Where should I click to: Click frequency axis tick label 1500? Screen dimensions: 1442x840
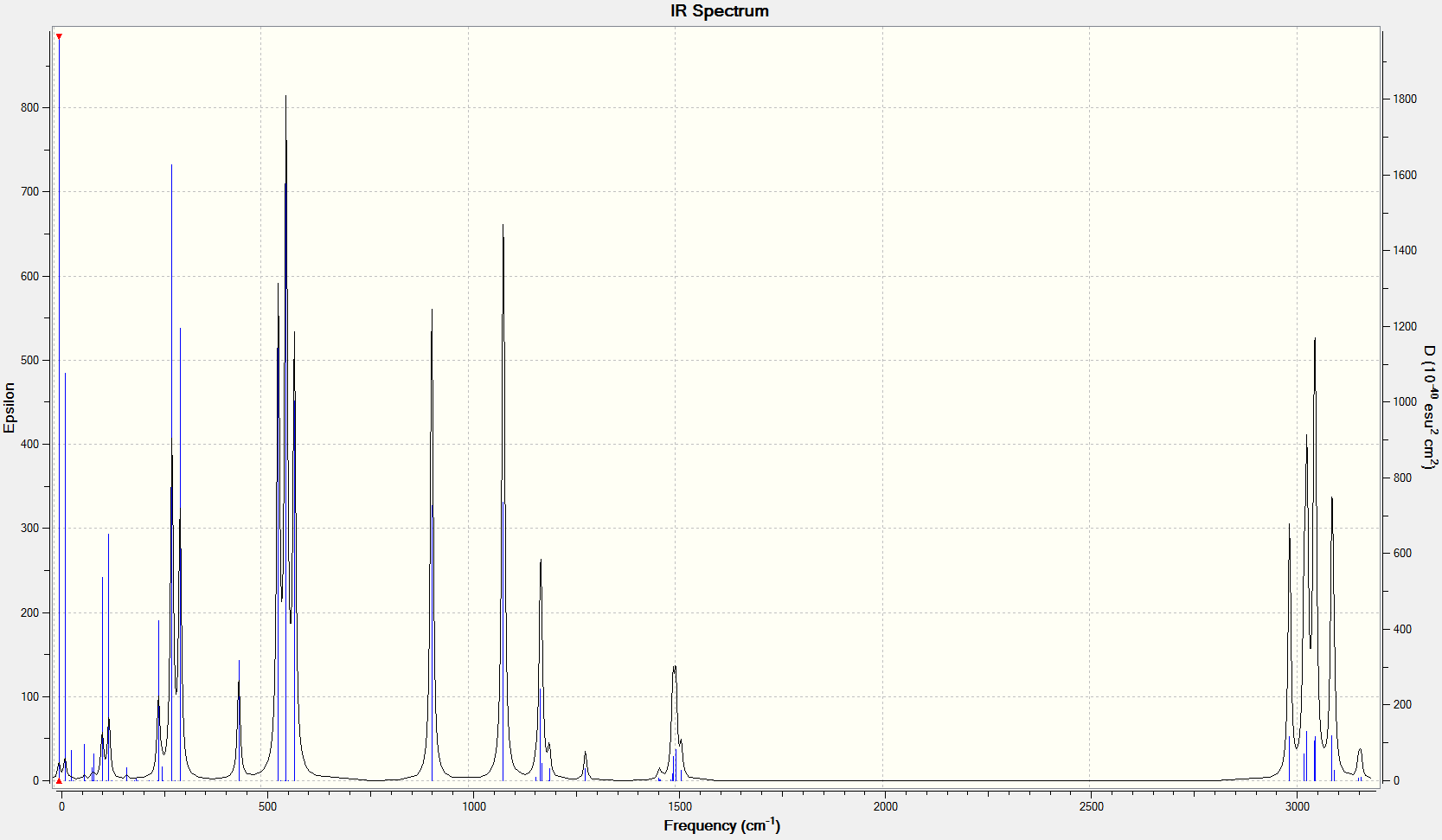tap(680, 806)
